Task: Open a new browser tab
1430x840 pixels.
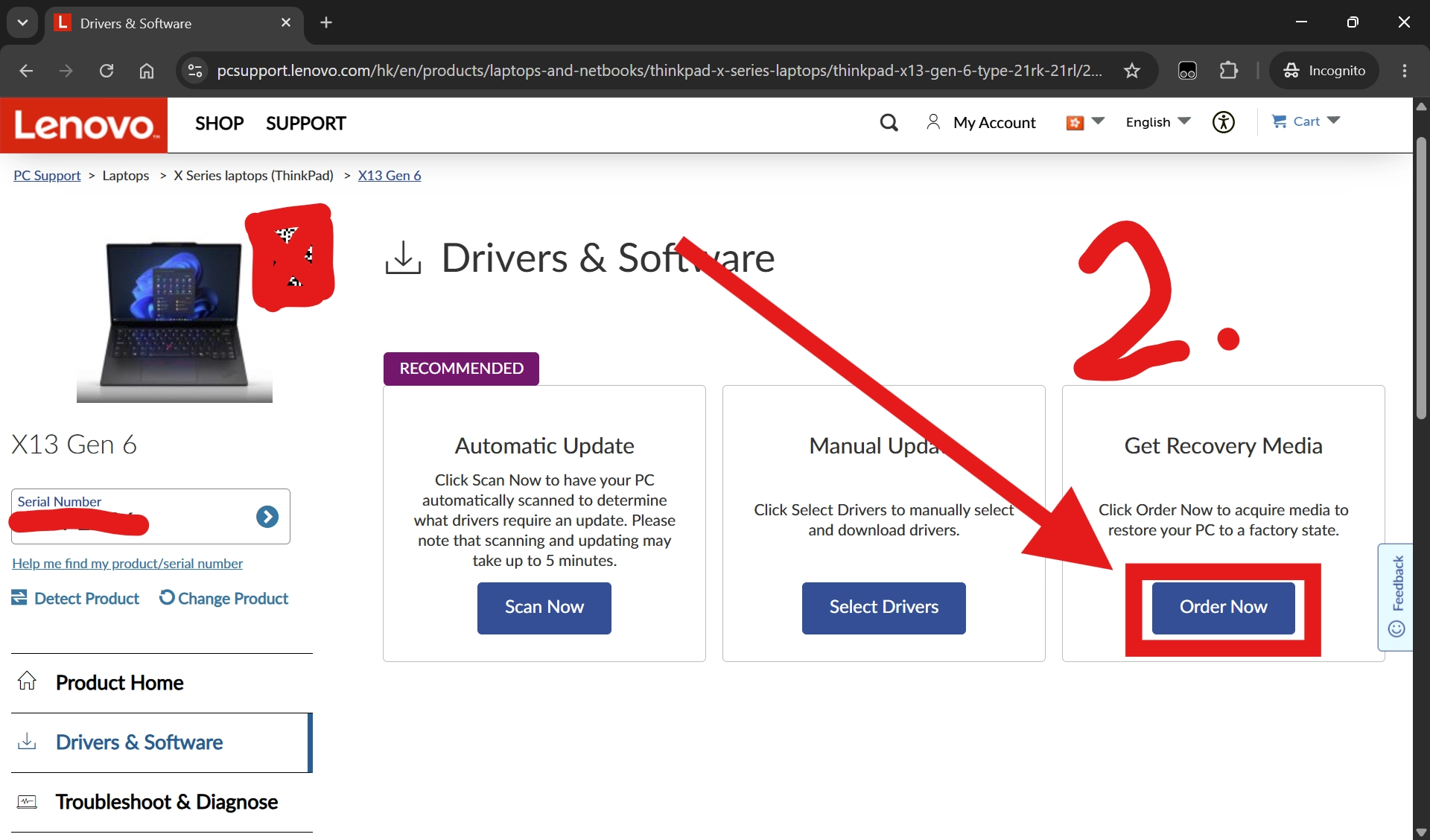Action: coord(326,22)
